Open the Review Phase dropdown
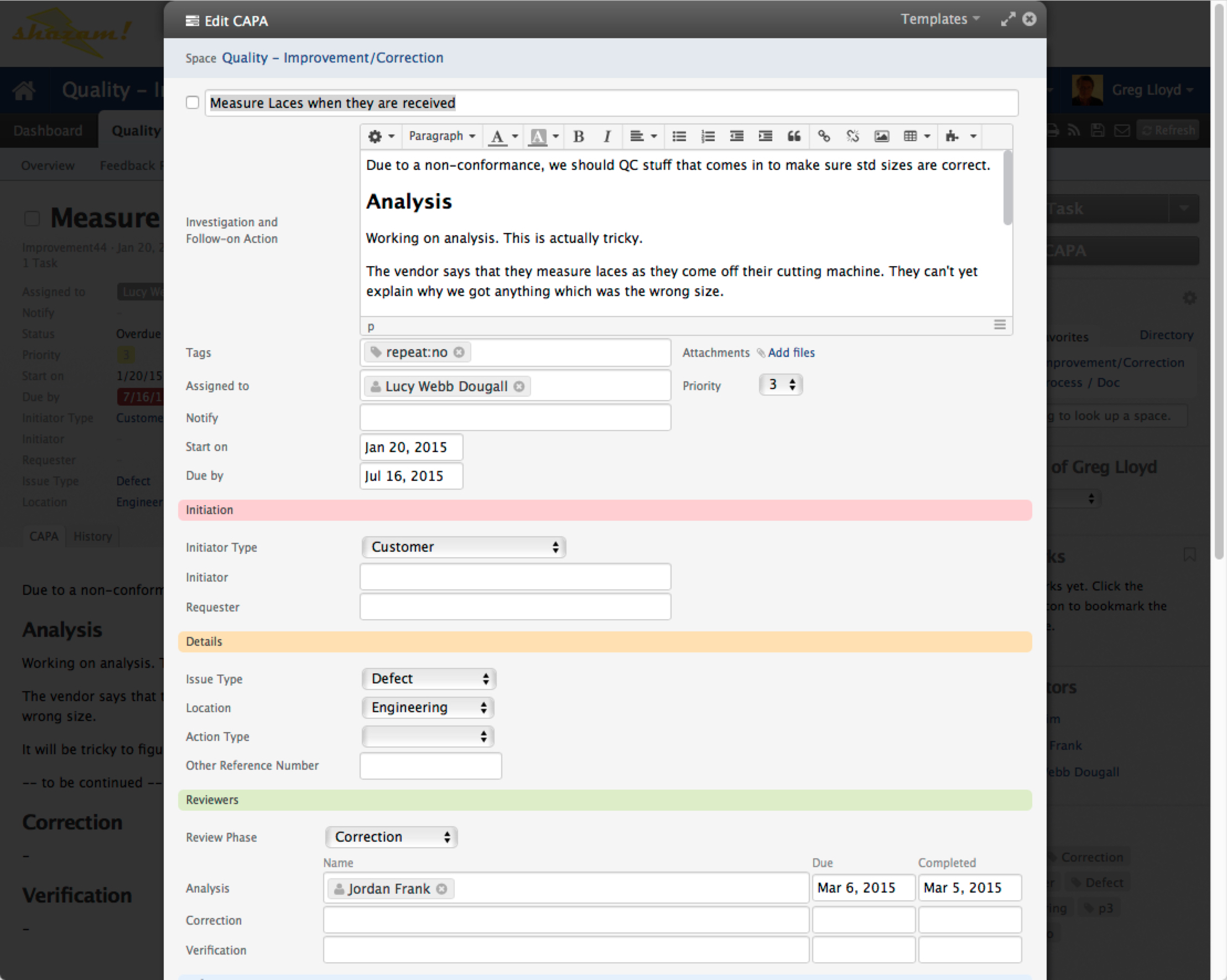 (392, 837)
